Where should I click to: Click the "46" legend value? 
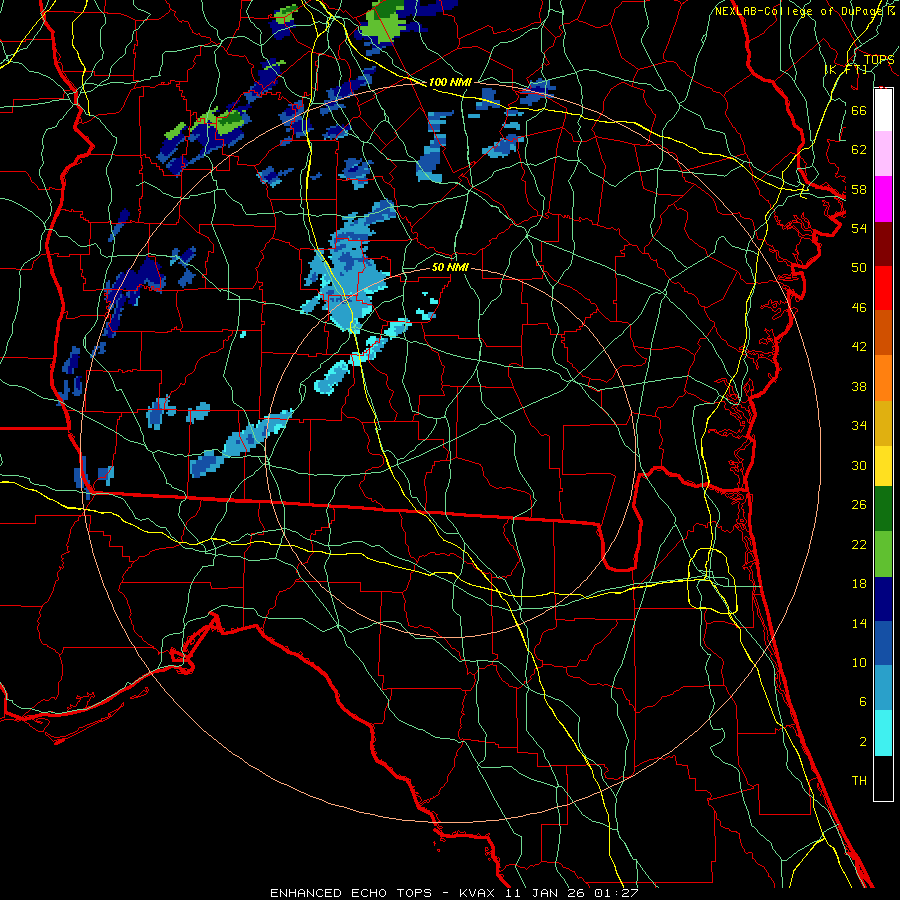point(859,307)
